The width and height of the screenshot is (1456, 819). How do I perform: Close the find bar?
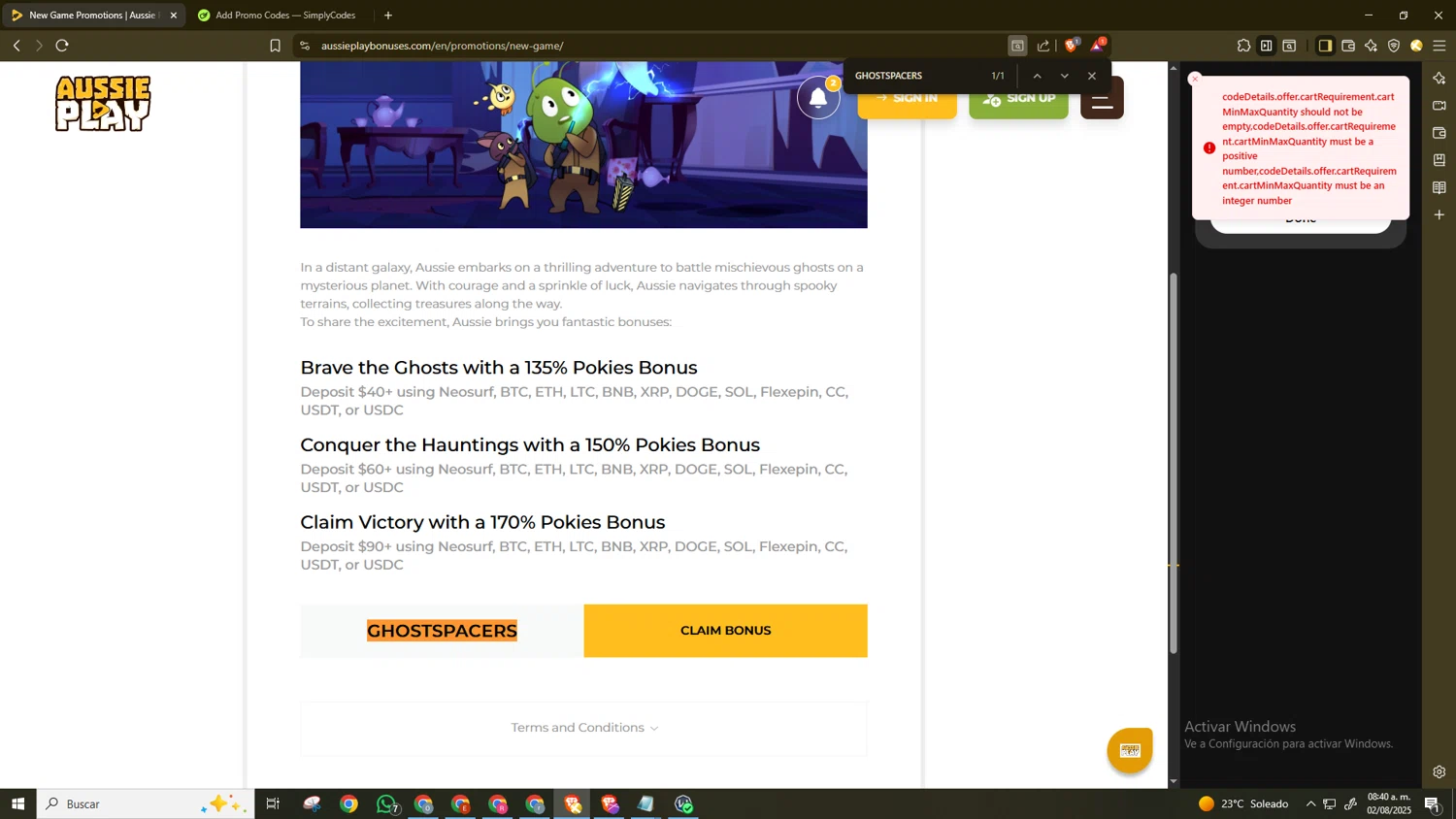1092,76
